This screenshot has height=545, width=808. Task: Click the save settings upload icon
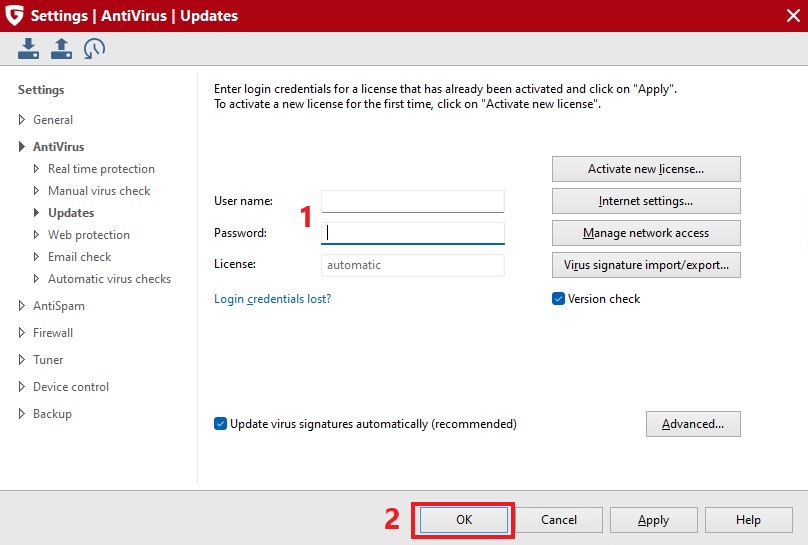61,48
